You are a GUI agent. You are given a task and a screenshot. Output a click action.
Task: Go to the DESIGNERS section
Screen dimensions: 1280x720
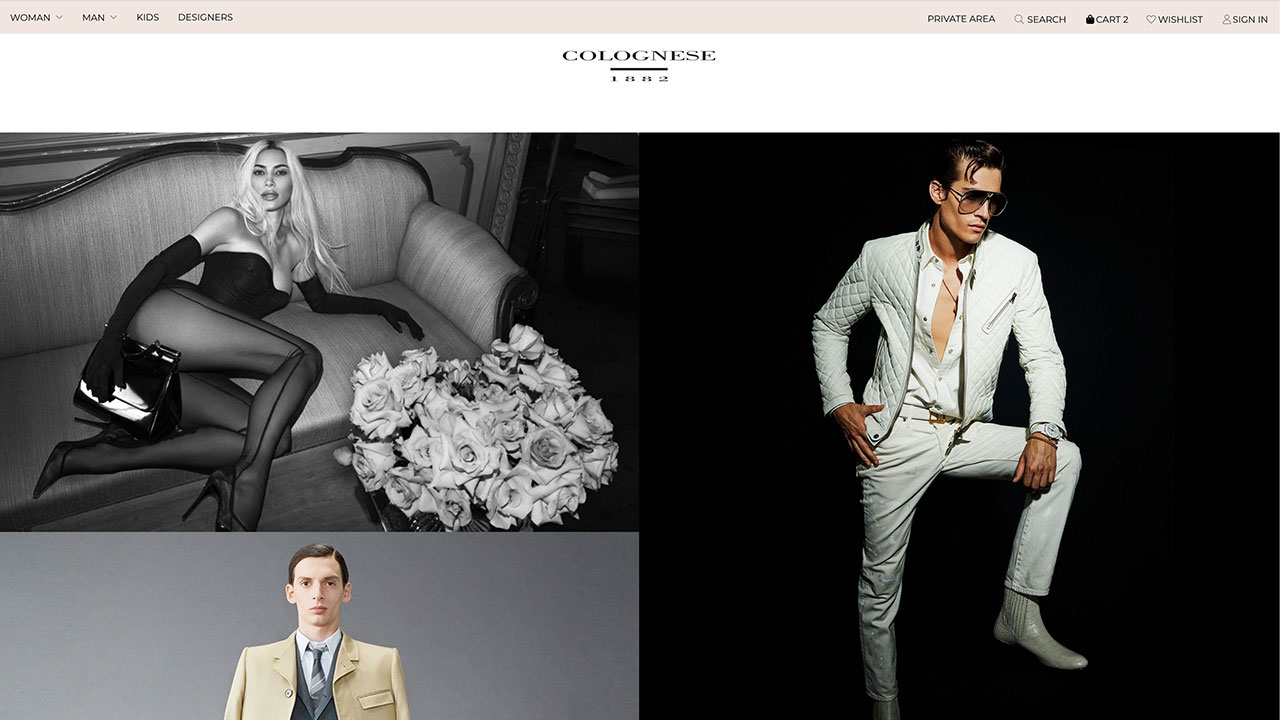pos(205,17)
